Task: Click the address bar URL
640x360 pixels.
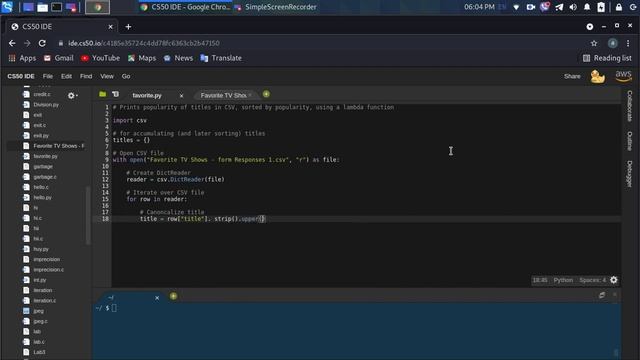Action: click(x=144, y=43)
